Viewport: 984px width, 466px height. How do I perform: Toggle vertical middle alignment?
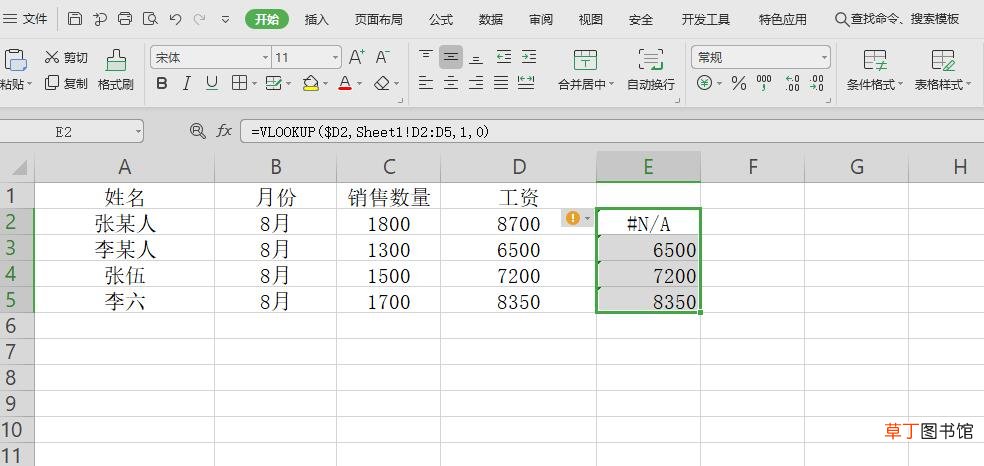451,57
